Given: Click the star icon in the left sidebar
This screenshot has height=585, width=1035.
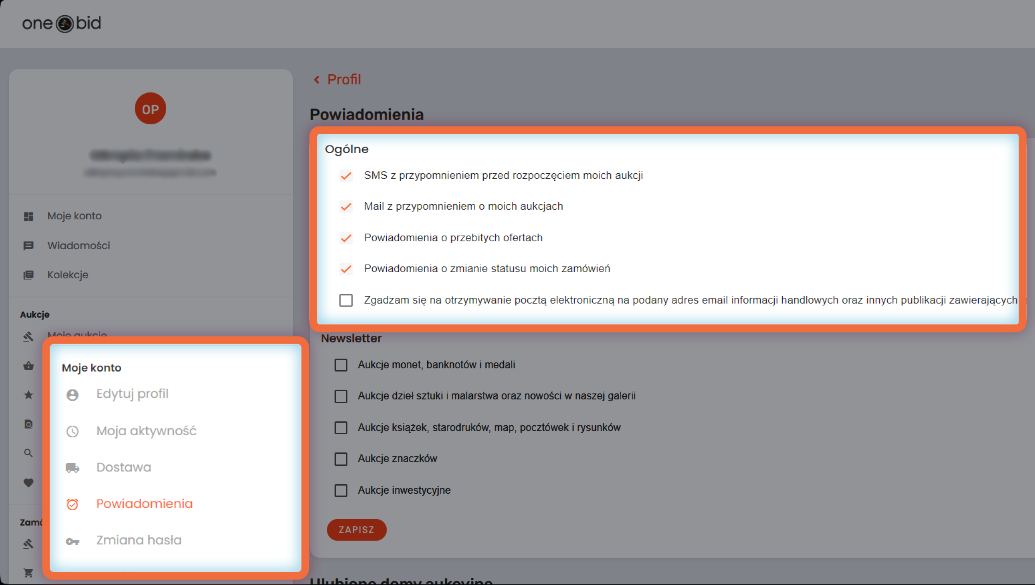Looking at the screenshot, I should (x=28, y=395).
